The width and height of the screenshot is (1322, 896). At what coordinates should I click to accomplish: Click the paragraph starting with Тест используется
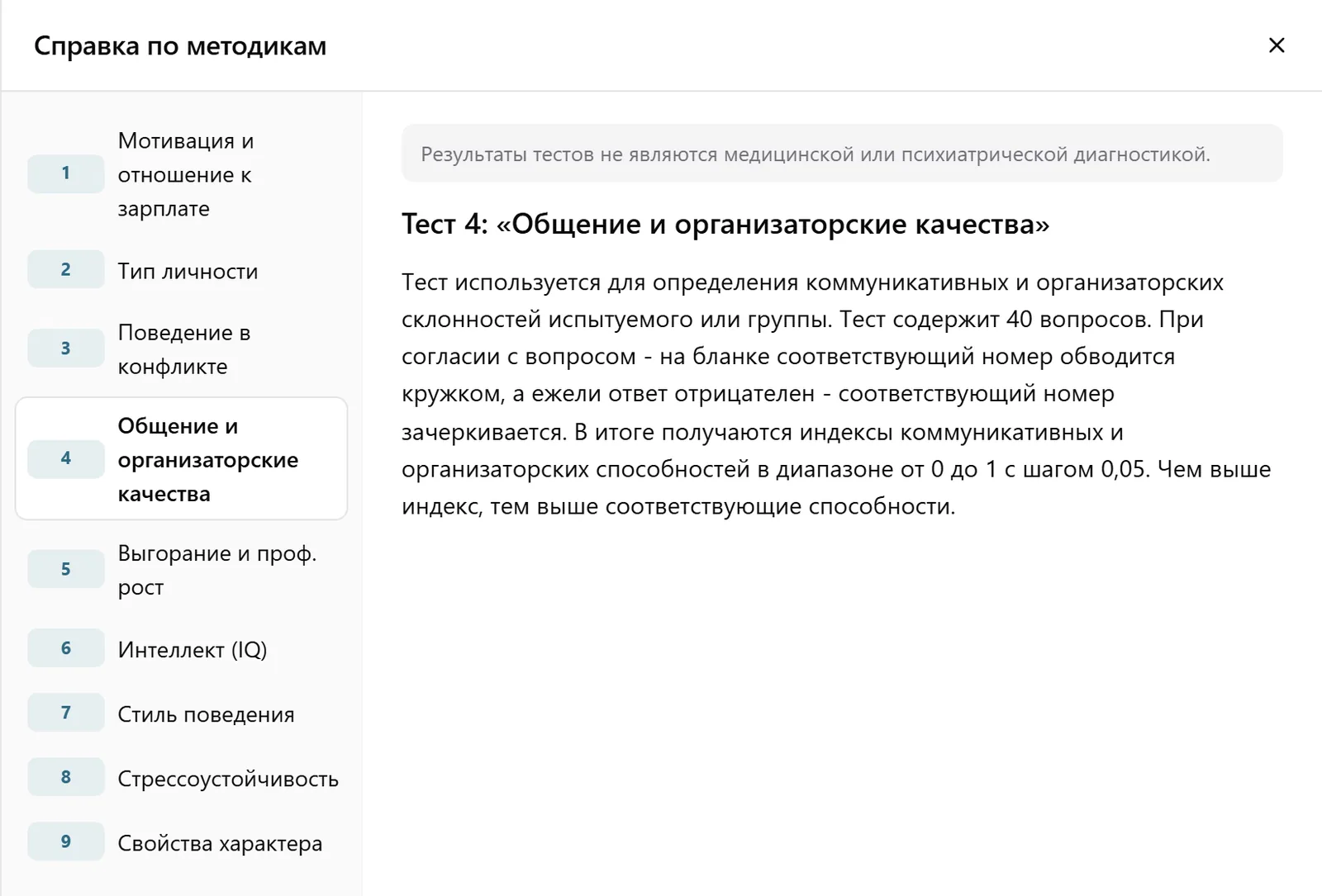click(x=836, y=394)
